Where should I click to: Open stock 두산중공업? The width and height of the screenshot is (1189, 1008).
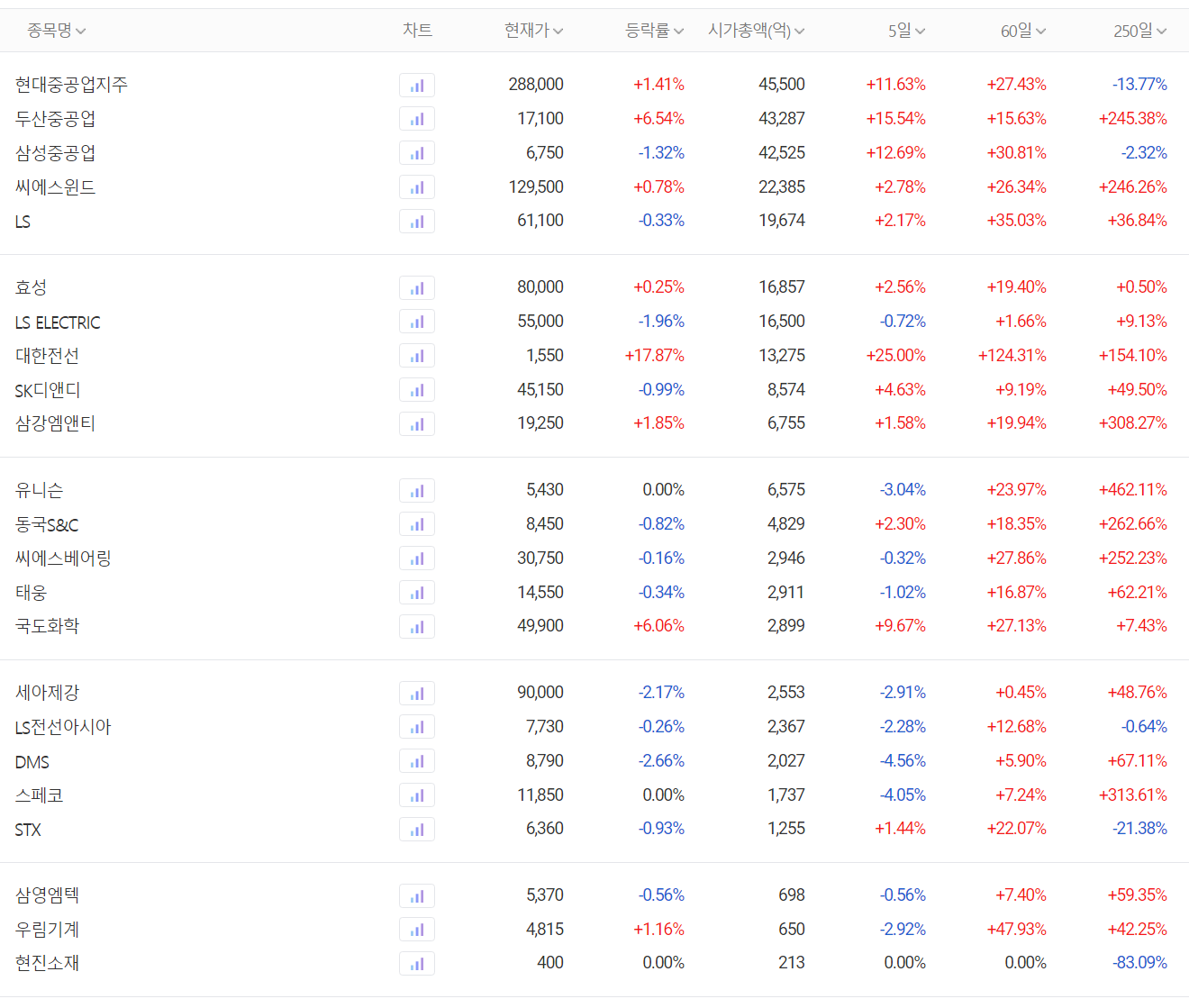55,119
